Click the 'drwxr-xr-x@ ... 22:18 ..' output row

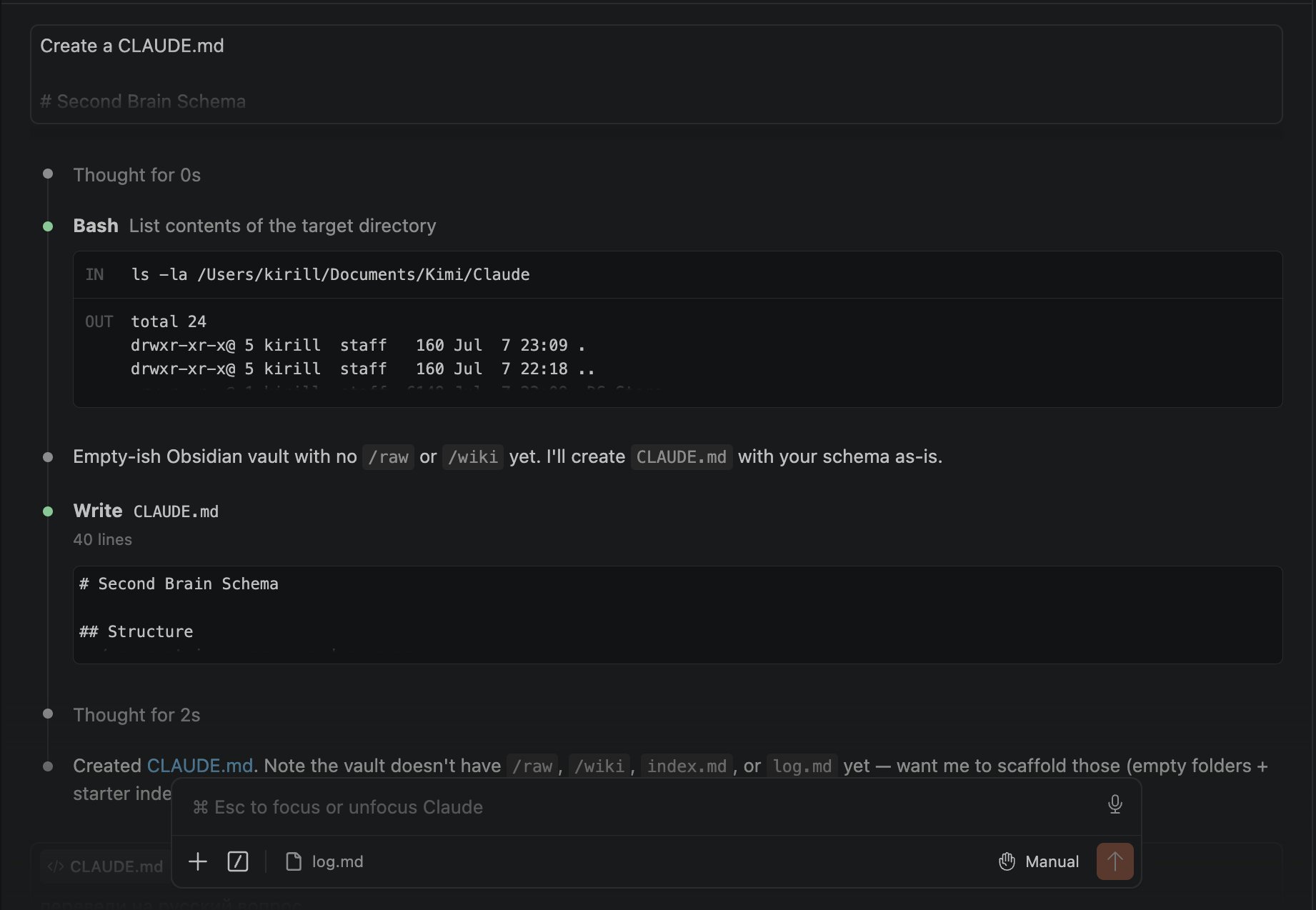362,369
